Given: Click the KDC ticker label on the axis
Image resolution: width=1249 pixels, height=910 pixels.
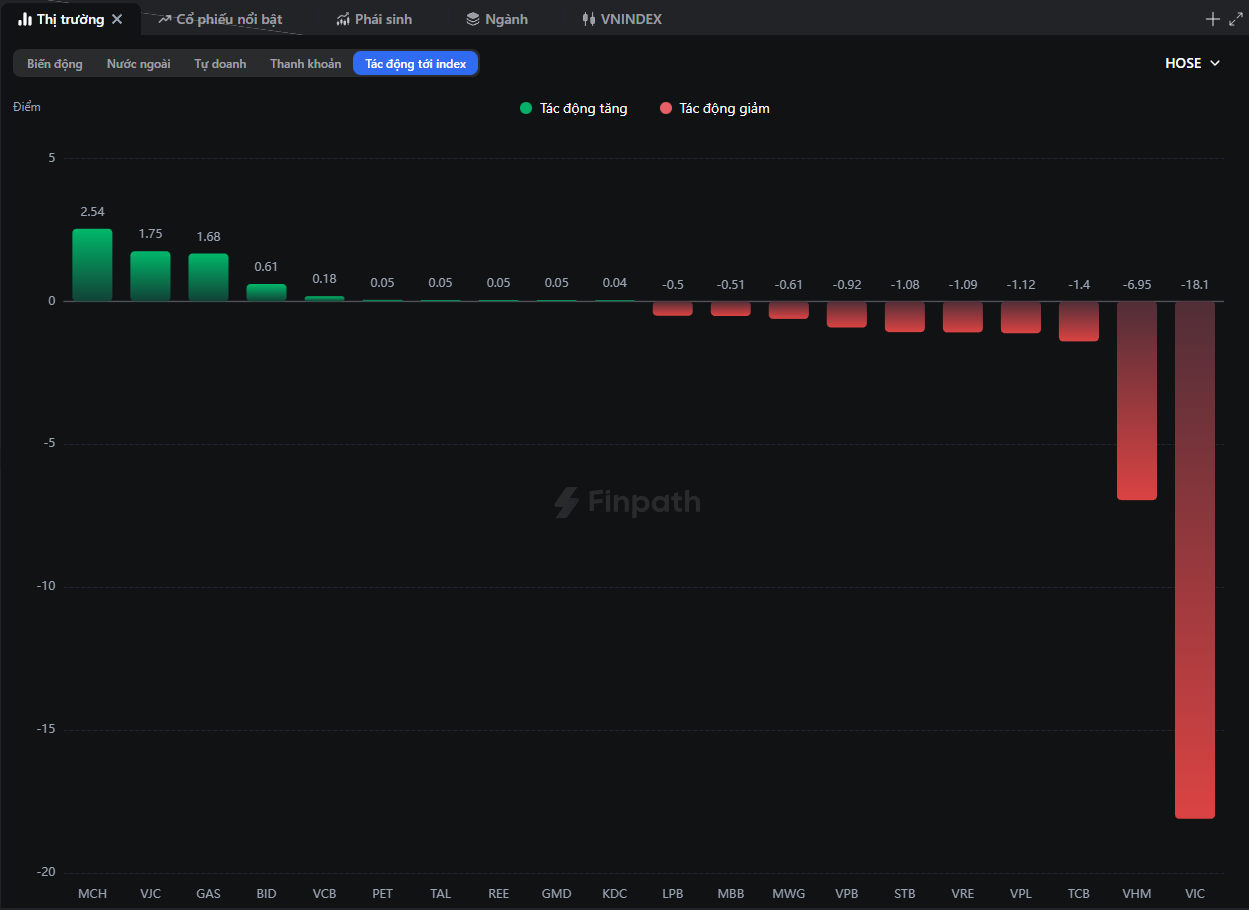Looking at the screenshot, I should [x=614, y=894].
